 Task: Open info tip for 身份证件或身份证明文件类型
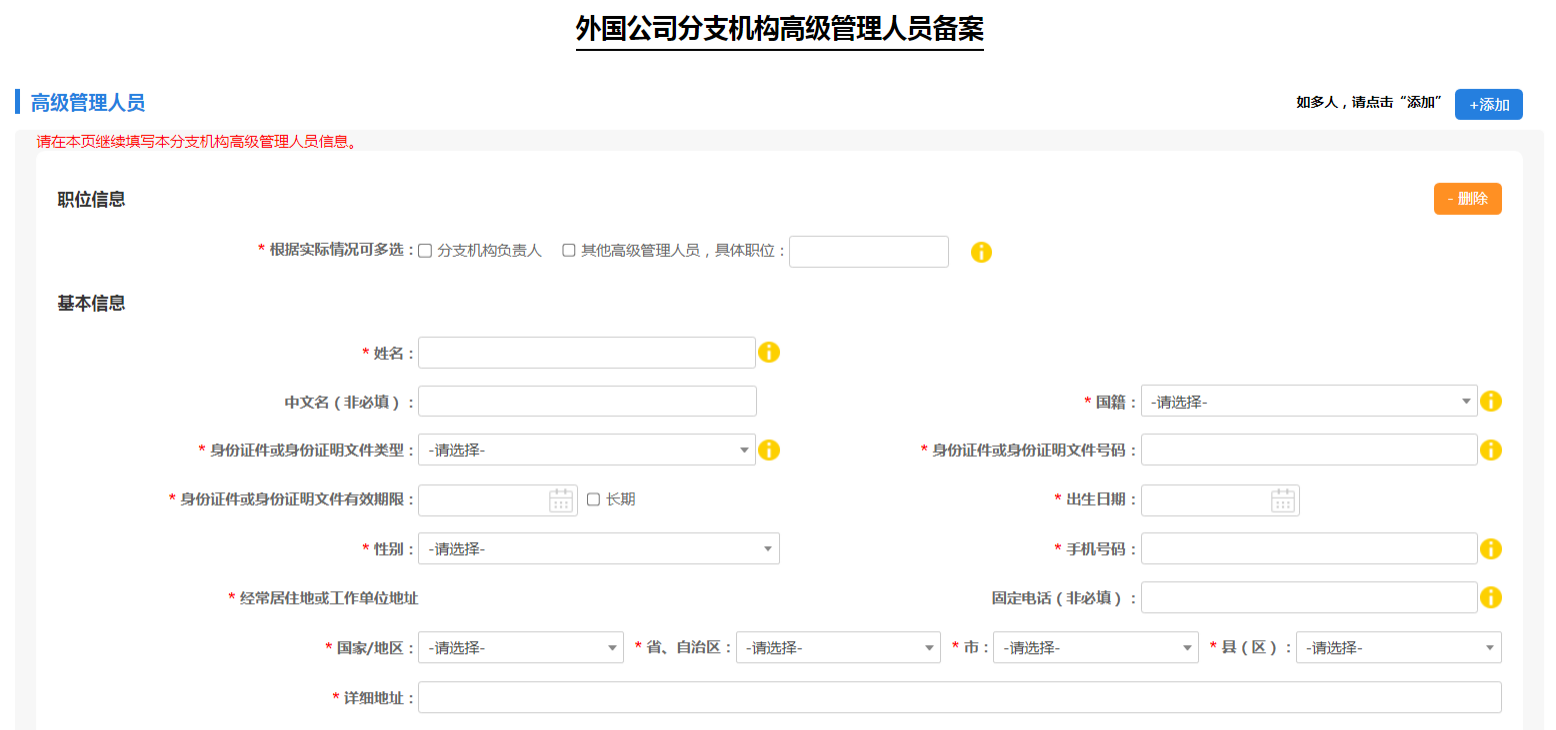[x=769, y=449]
